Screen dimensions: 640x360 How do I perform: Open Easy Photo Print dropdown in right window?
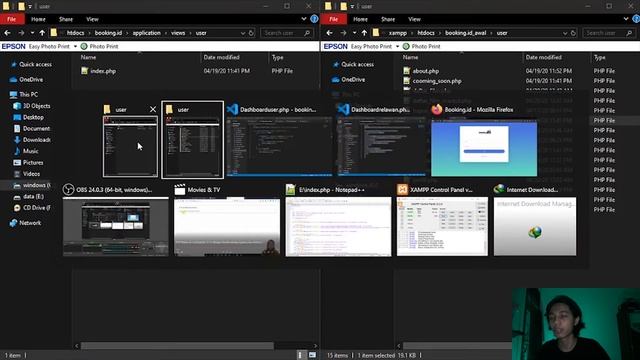pyautogui.click(x=397, y=47)
